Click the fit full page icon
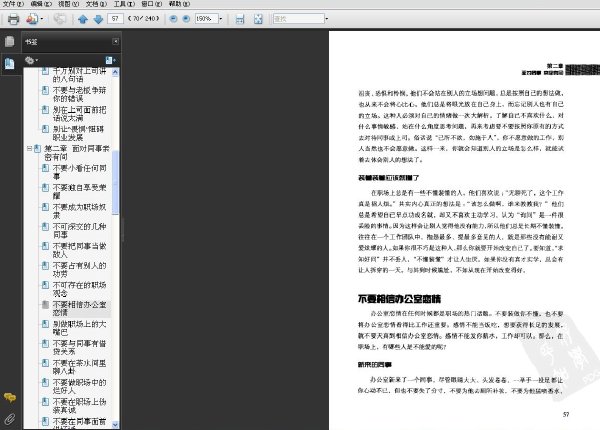 pyautogui.click(x=258, y=19)
